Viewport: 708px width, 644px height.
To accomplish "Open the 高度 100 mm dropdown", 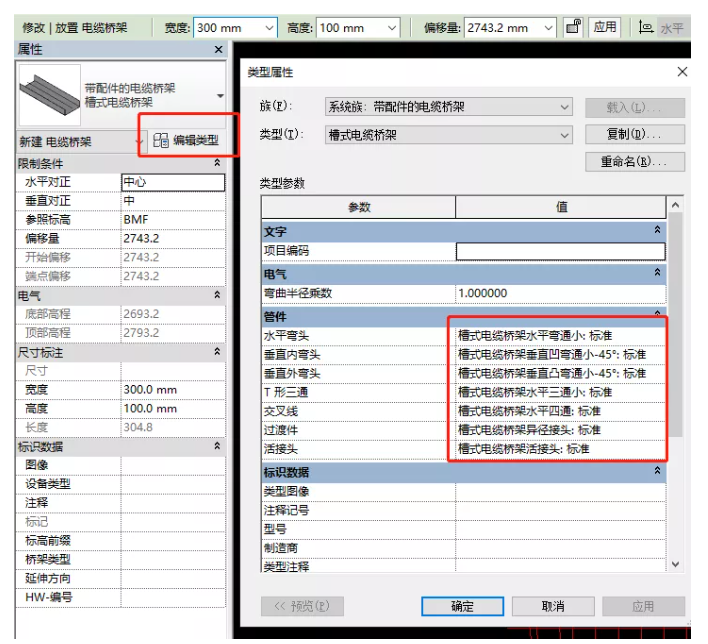I will 391,28.
